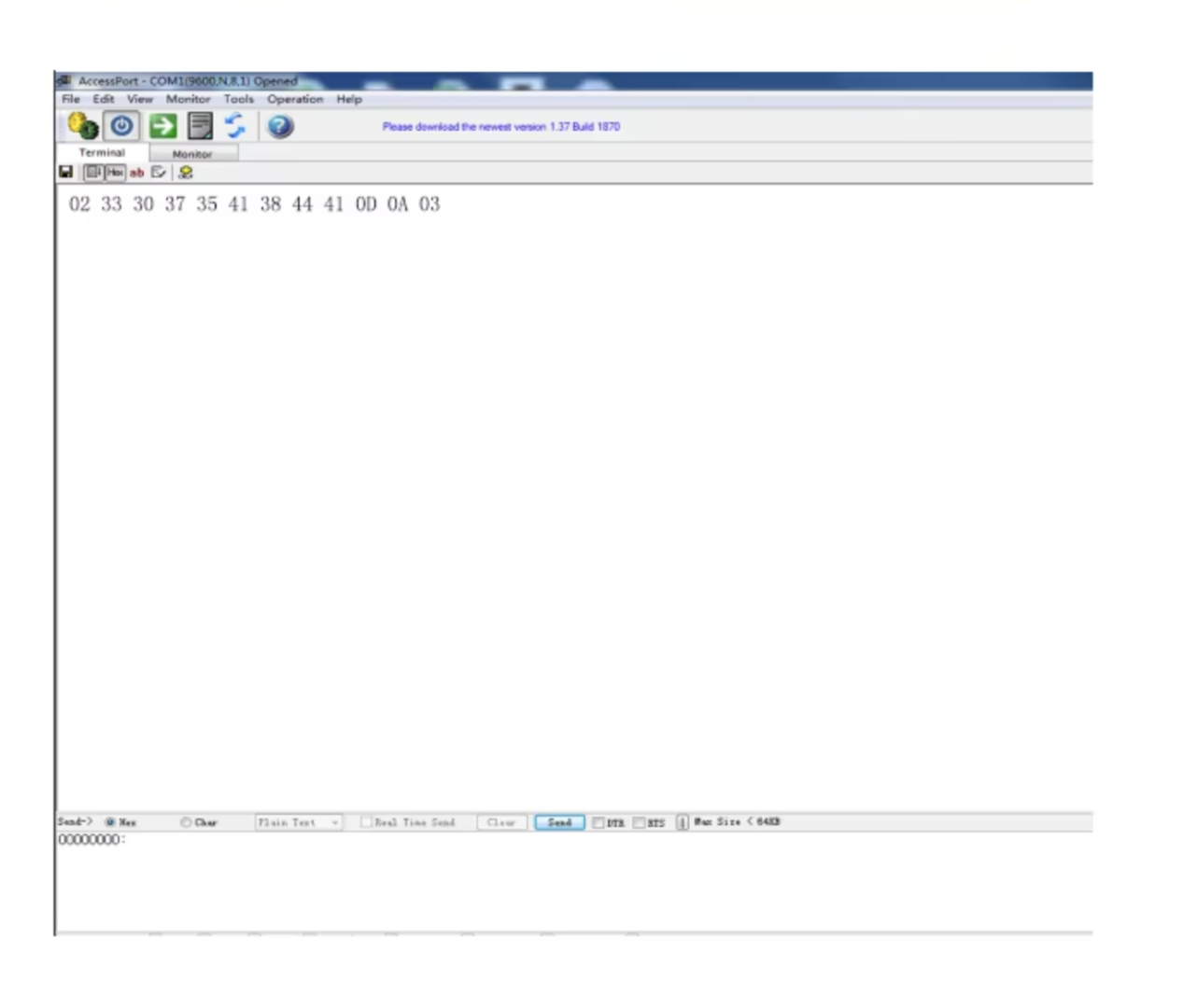Image resolution: width=1183 pixels, height=1008 pixels.
Task: Switch to the Monitor tab
Action: tap(192, 154)
